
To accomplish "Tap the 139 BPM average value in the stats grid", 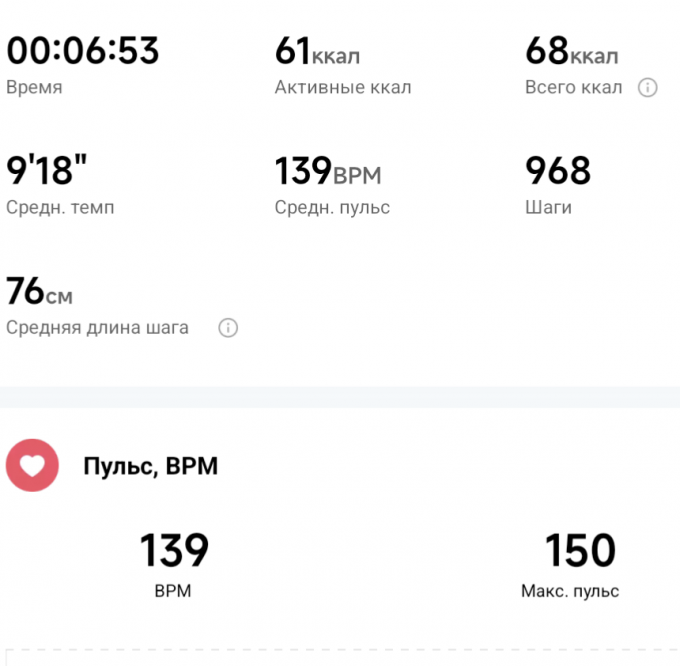I will click(x=328, y=171).
